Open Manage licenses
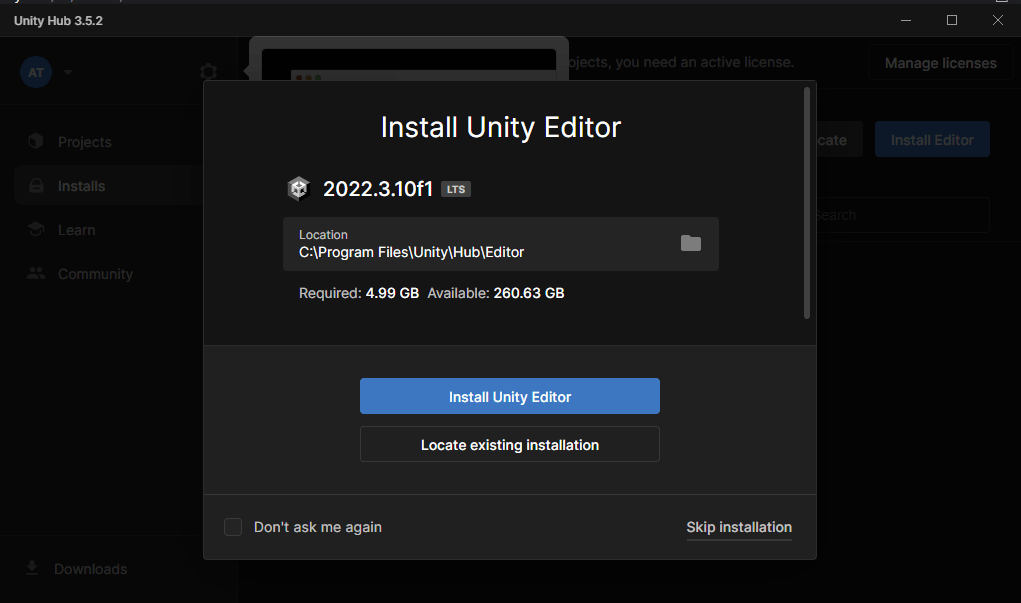 click(940, 63)
